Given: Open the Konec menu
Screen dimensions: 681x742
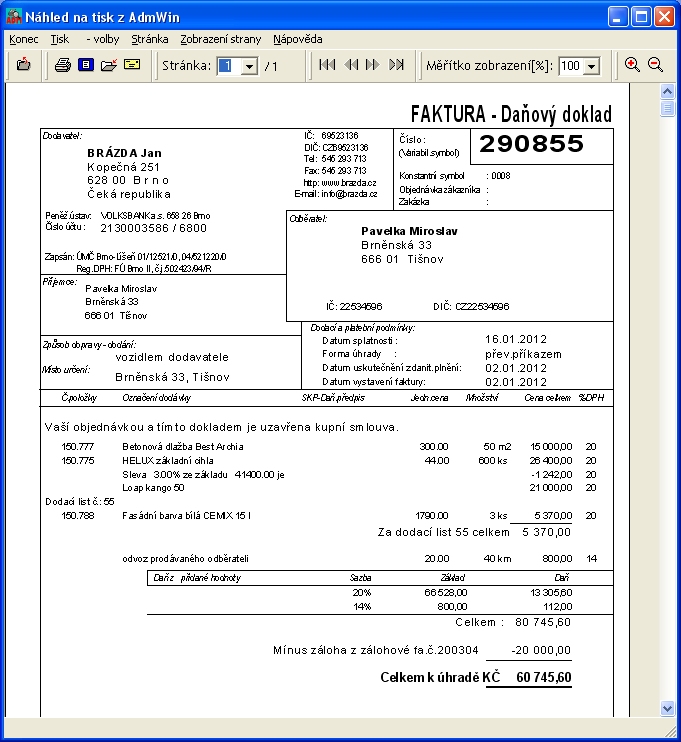Looking at the screenshot, I should tap(24, 39).
